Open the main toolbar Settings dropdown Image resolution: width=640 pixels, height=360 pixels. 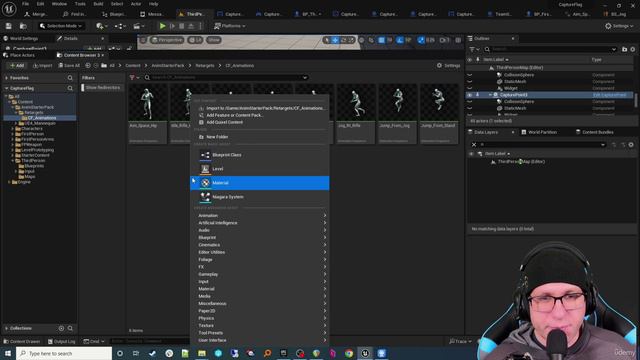click(619, 26)
